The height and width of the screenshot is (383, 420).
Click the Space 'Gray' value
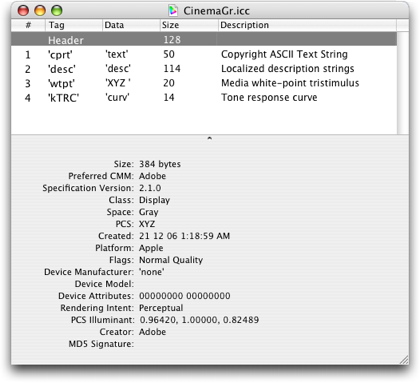(149, 212)
